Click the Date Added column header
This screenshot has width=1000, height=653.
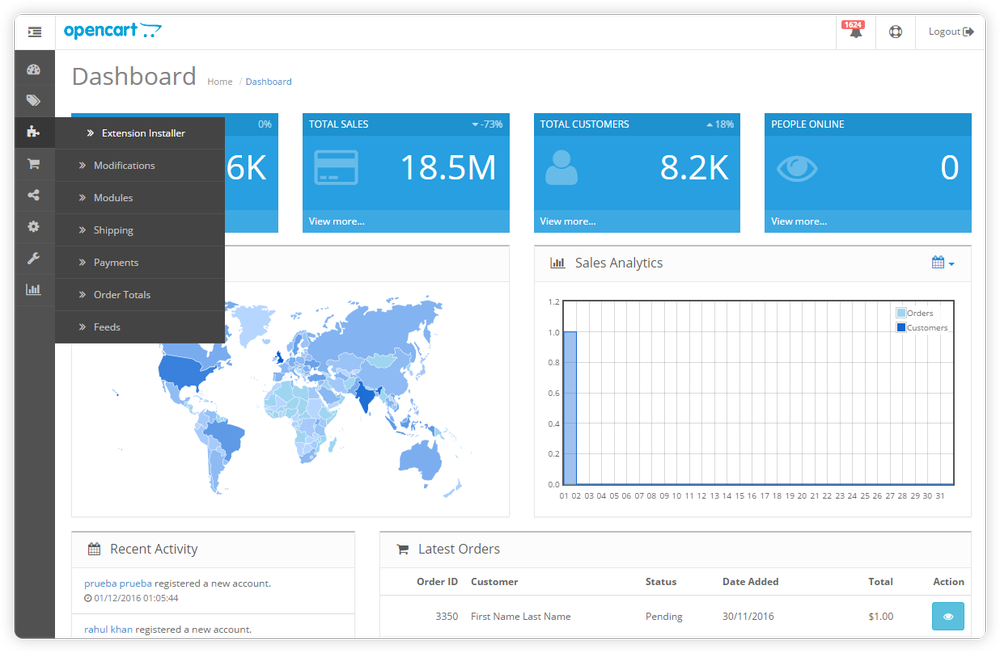click(x=750, y=582)
